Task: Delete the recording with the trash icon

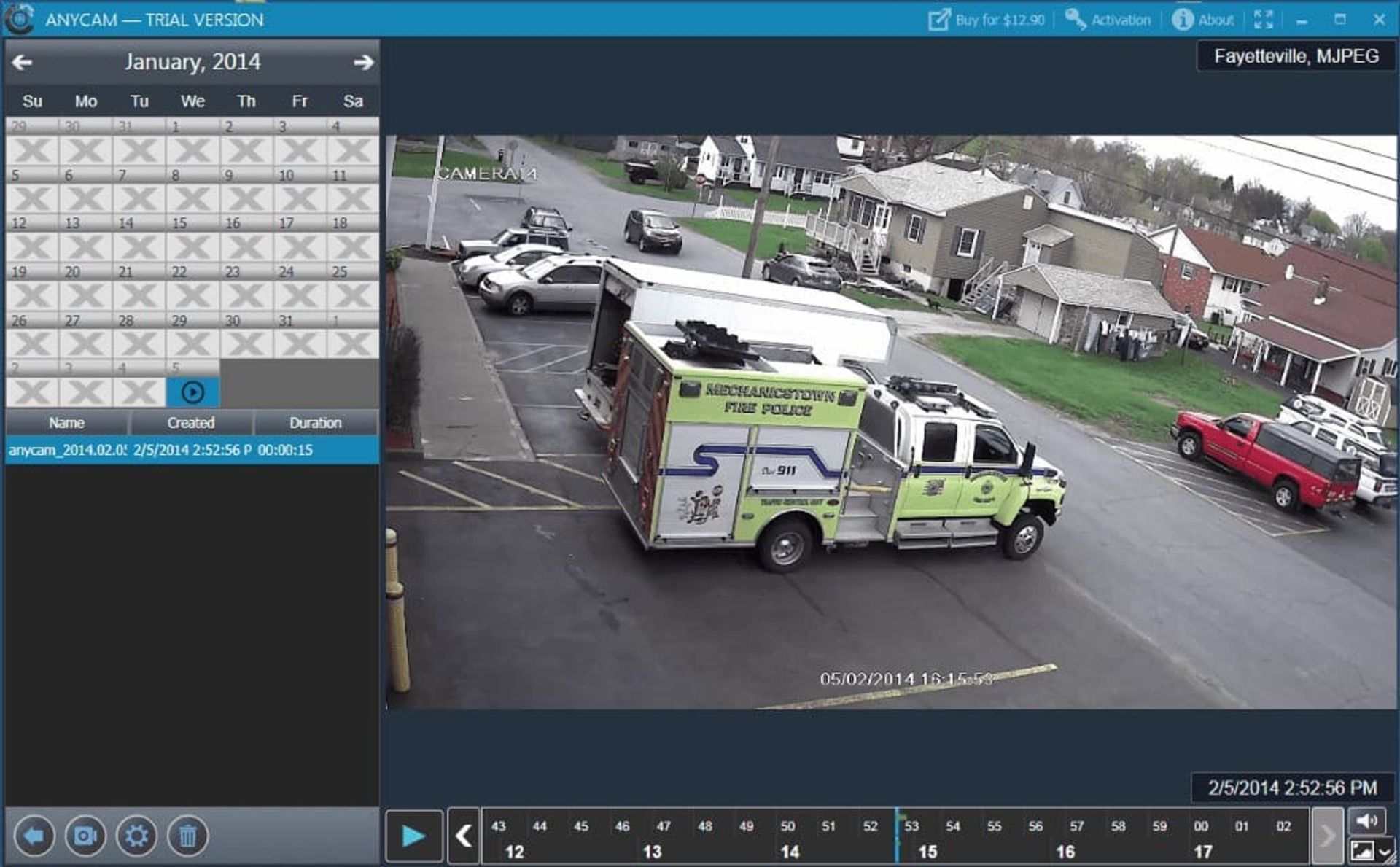Action: pos(187,836)
